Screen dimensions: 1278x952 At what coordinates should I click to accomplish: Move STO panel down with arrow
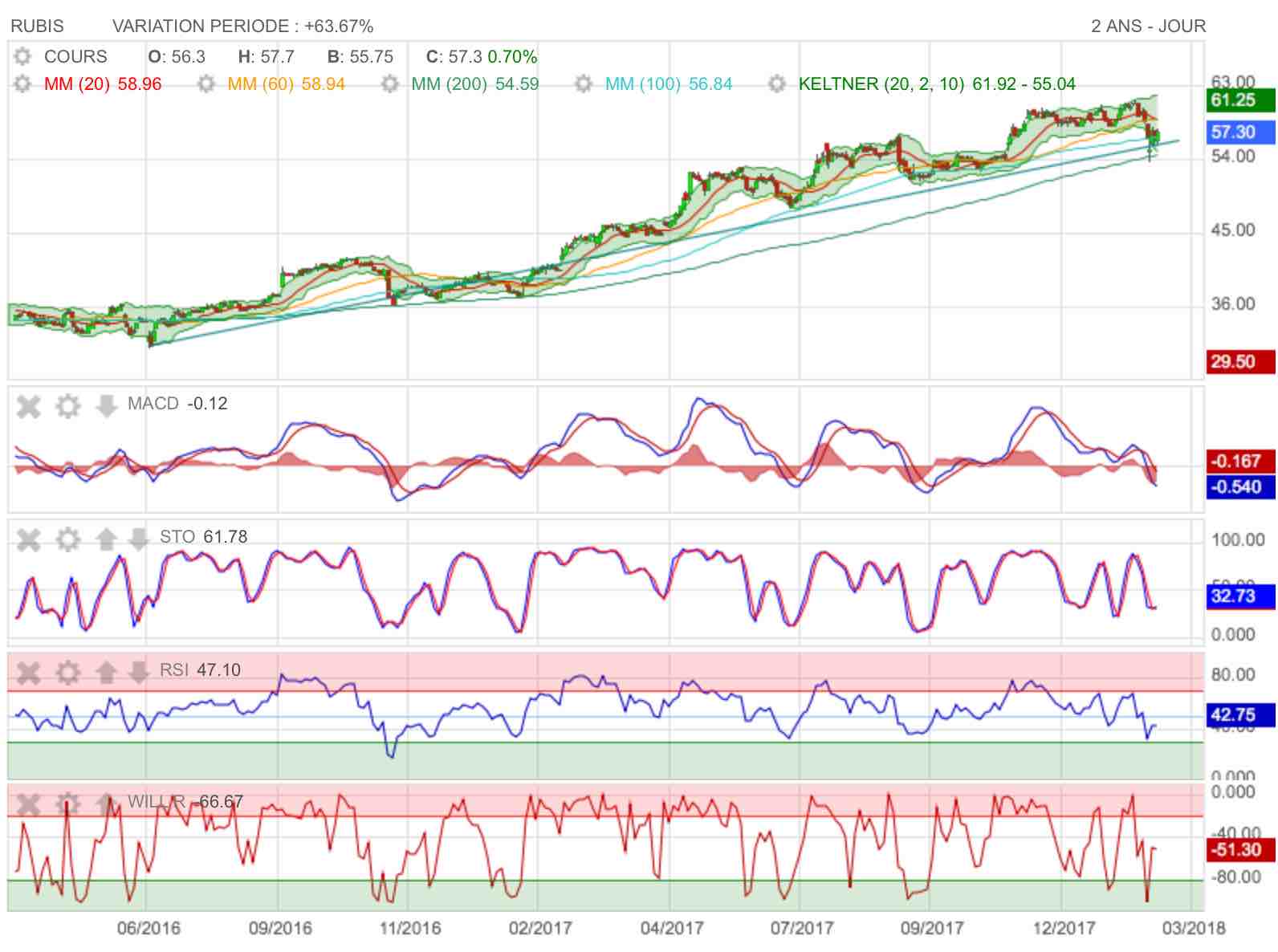click(138, 539)
